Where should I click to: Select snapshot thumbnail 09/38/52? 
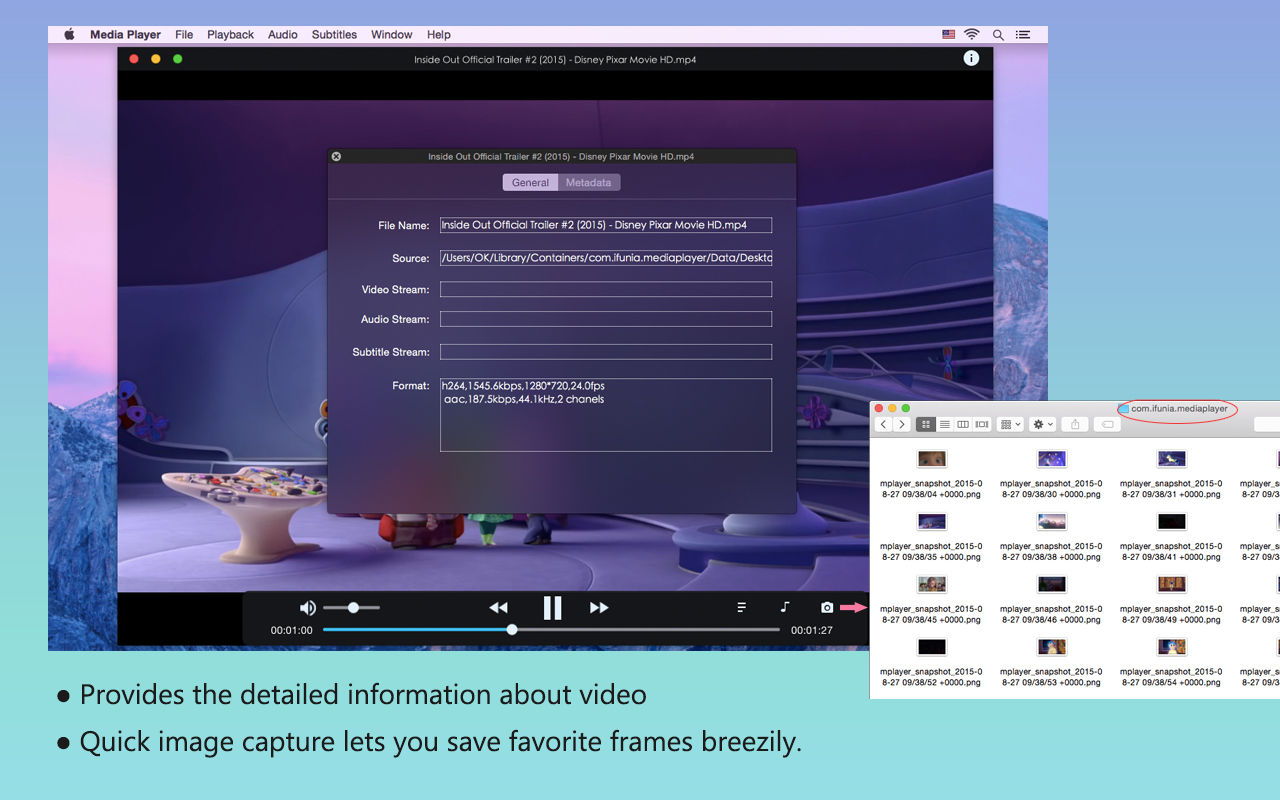coord(931,647)
